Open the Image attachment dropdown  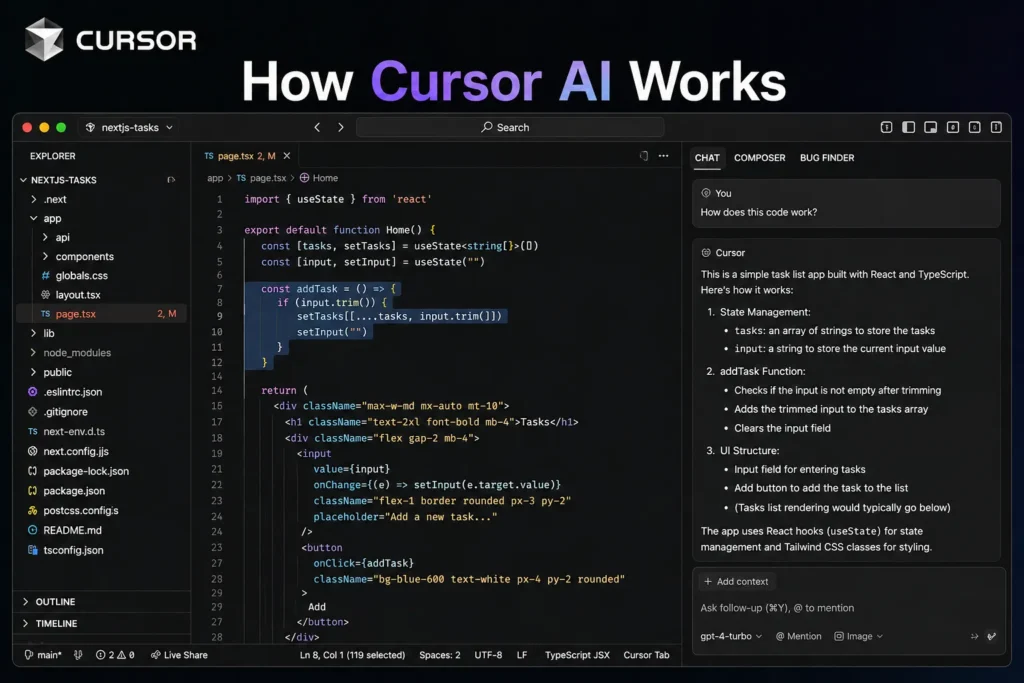click(x=858, y=637)
